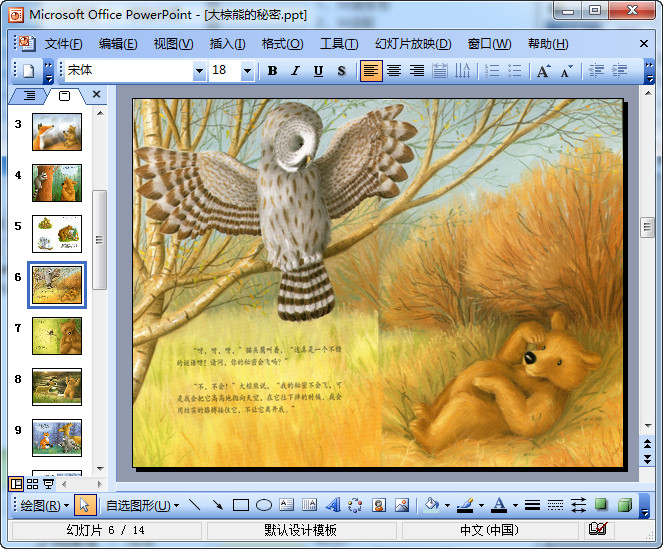Open the 工具(T) menu
The width and height of the screenshot is (663, 549).
[339, 44]
